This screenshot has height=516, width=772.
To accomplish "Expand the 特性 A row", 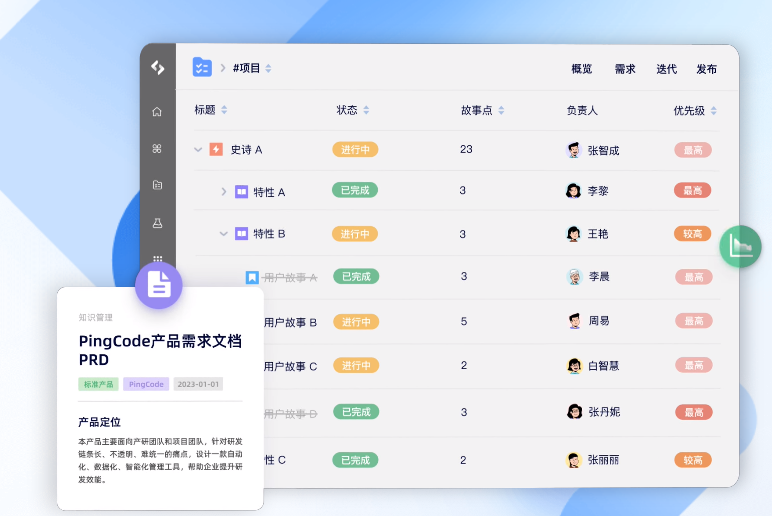I will click(x=224, y=192).
